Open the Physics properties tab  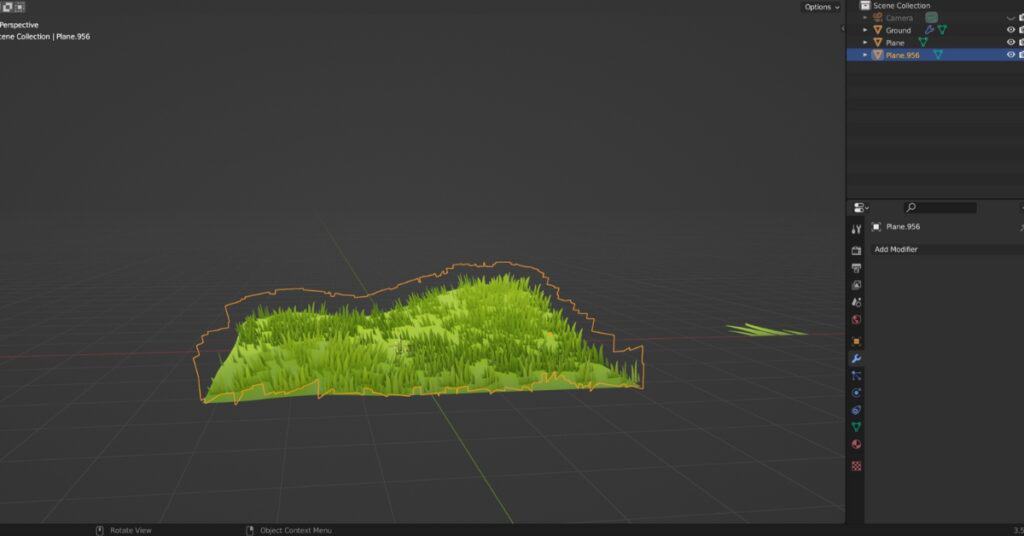coord(856,393)
